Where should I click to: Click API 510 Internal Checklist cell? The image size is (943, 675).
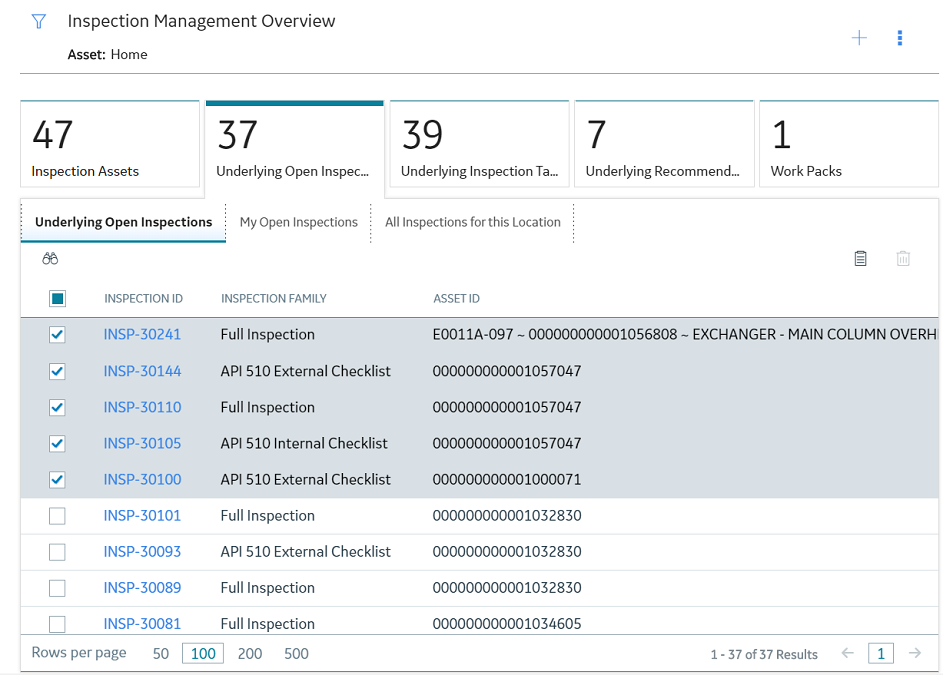tap(304, 443)
